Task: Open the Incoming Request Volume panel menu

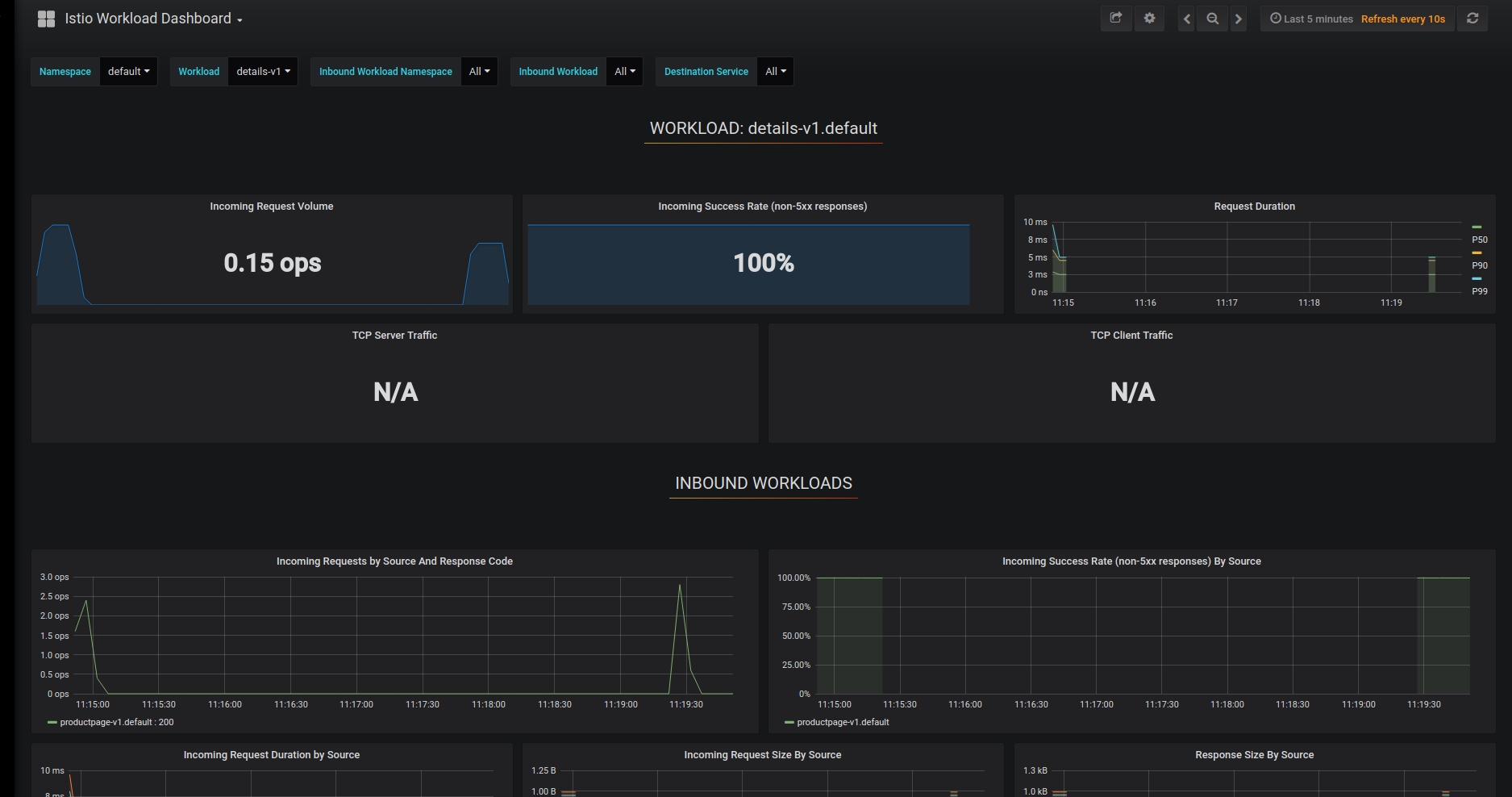Action: pos(271,206)
